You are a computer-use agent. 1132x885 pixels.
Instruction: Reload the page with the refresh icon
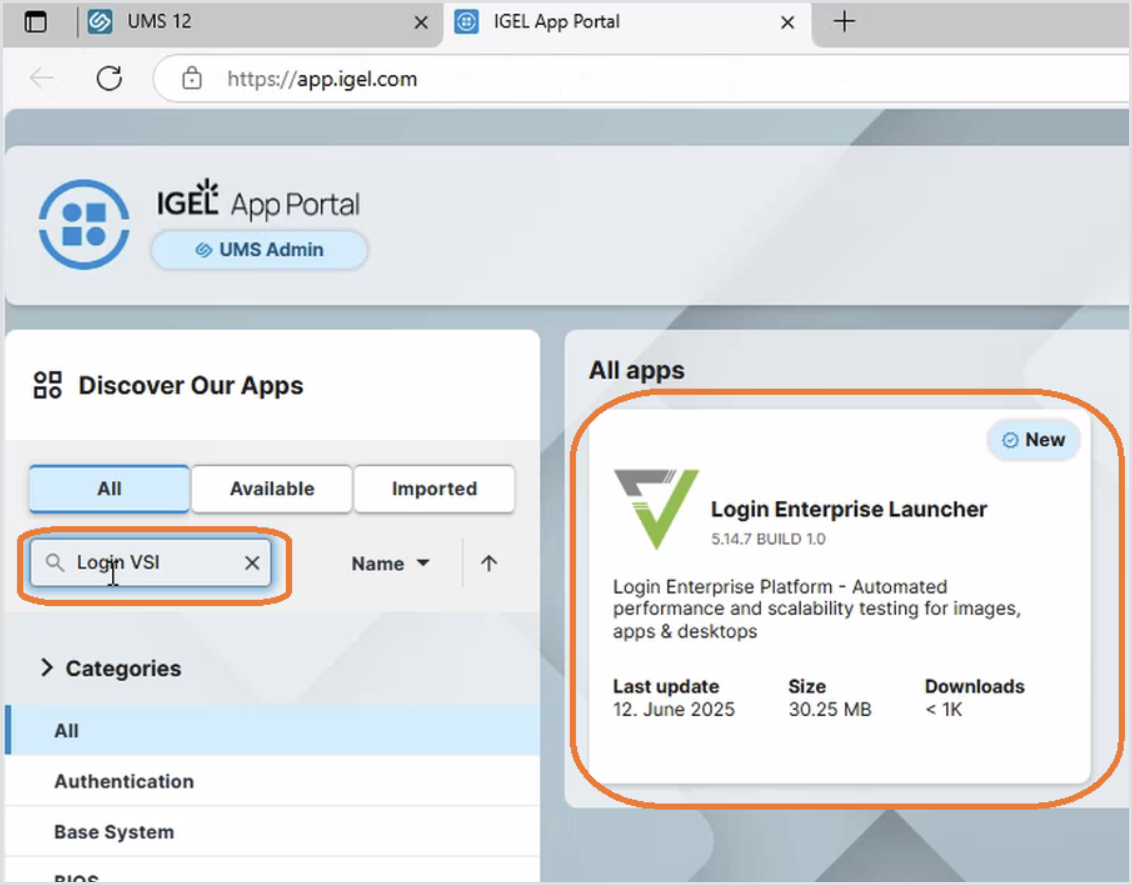pos(108,79)
